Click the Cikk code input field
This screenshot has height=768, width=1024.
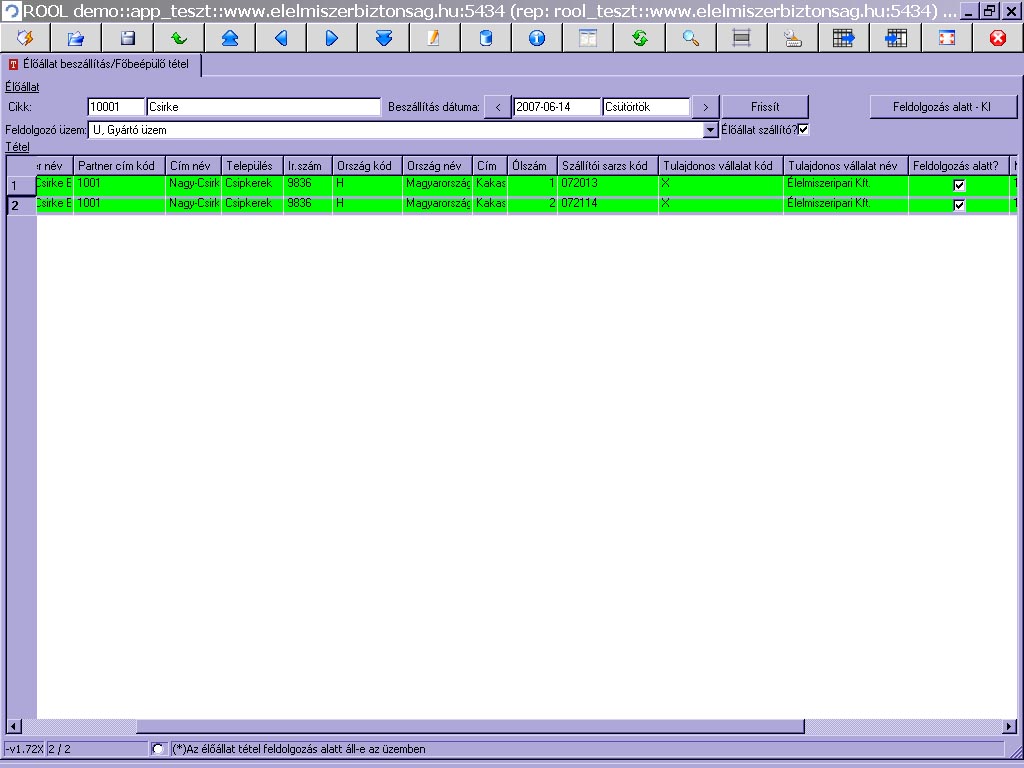pos(116,107)
